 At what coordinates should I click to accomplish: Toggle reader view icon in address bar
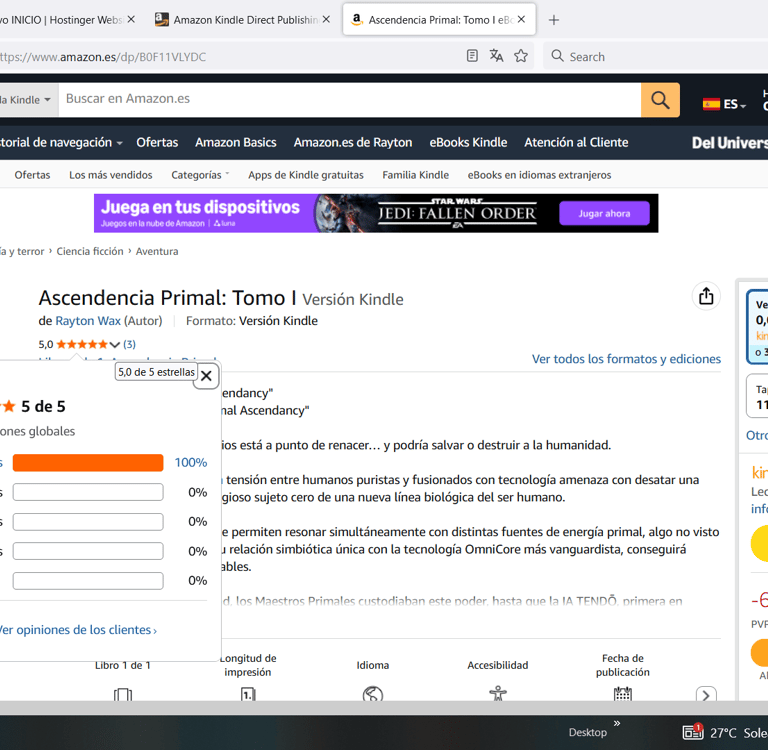pos(472,56)
